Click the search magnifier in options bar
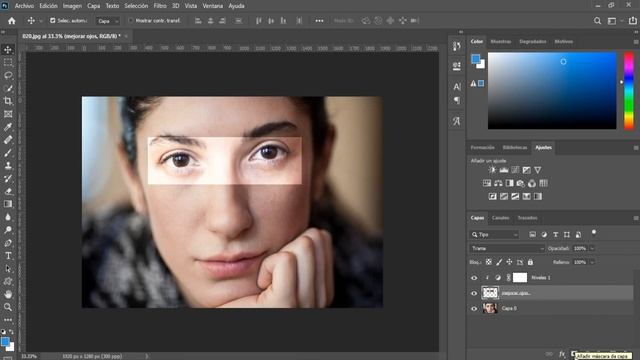640x360 pixels. 597,21
